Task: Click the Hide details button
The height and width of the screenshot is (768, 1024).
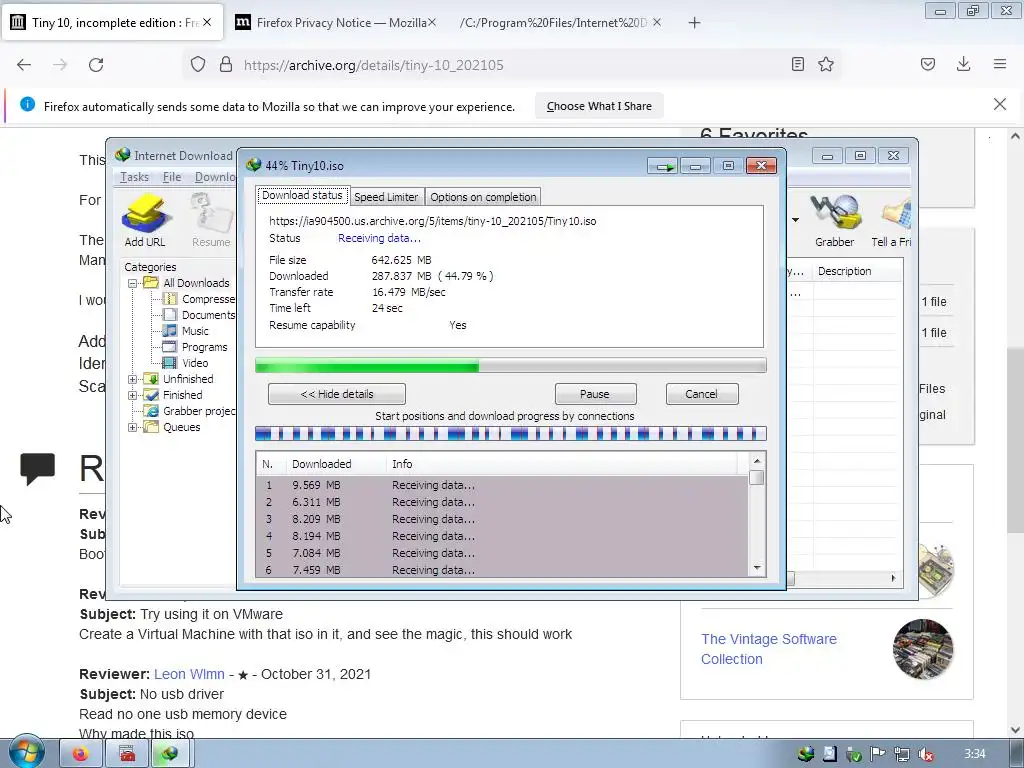Action: click(337, 394)
